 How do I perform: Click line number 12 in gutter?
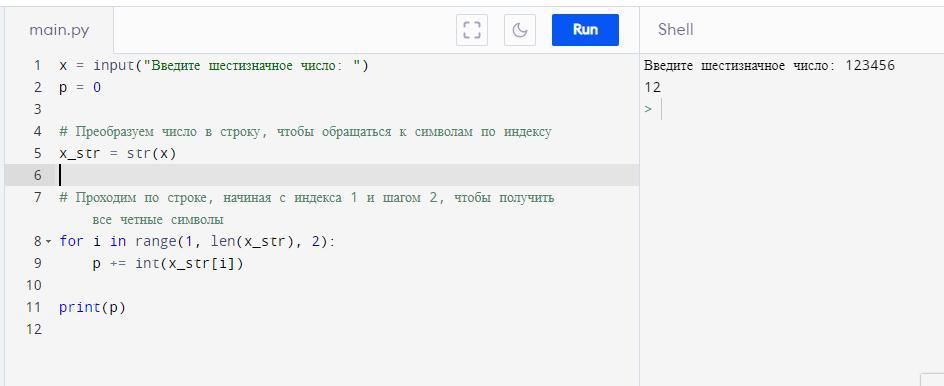pyautogui.click(x=34, y=329)
